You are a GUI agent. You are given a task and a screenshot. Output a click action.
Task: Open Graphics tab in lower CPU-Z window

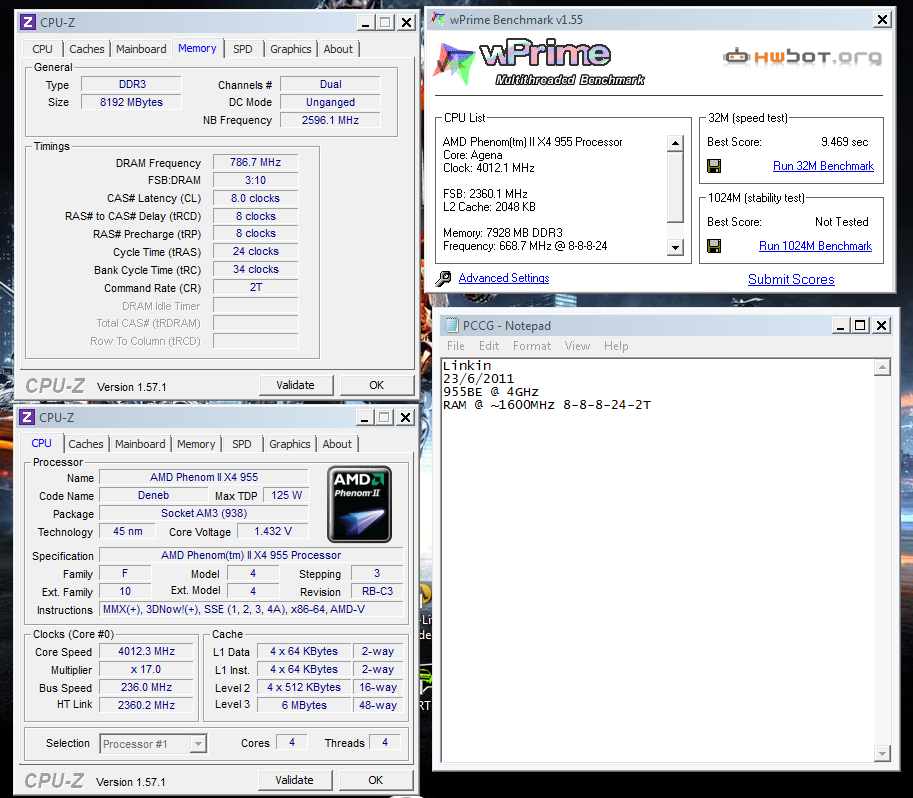pyautogui.click(x=289, y=444)
